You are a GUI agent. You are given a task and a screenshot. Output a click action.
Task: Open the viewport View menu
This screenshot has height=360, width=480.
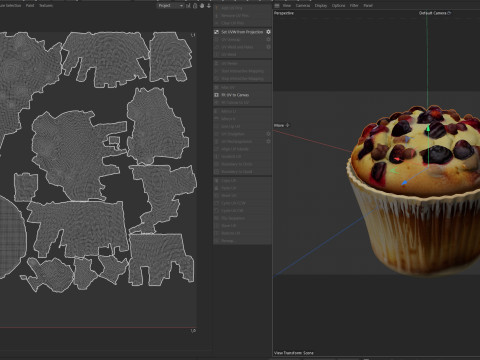(287, 6)
